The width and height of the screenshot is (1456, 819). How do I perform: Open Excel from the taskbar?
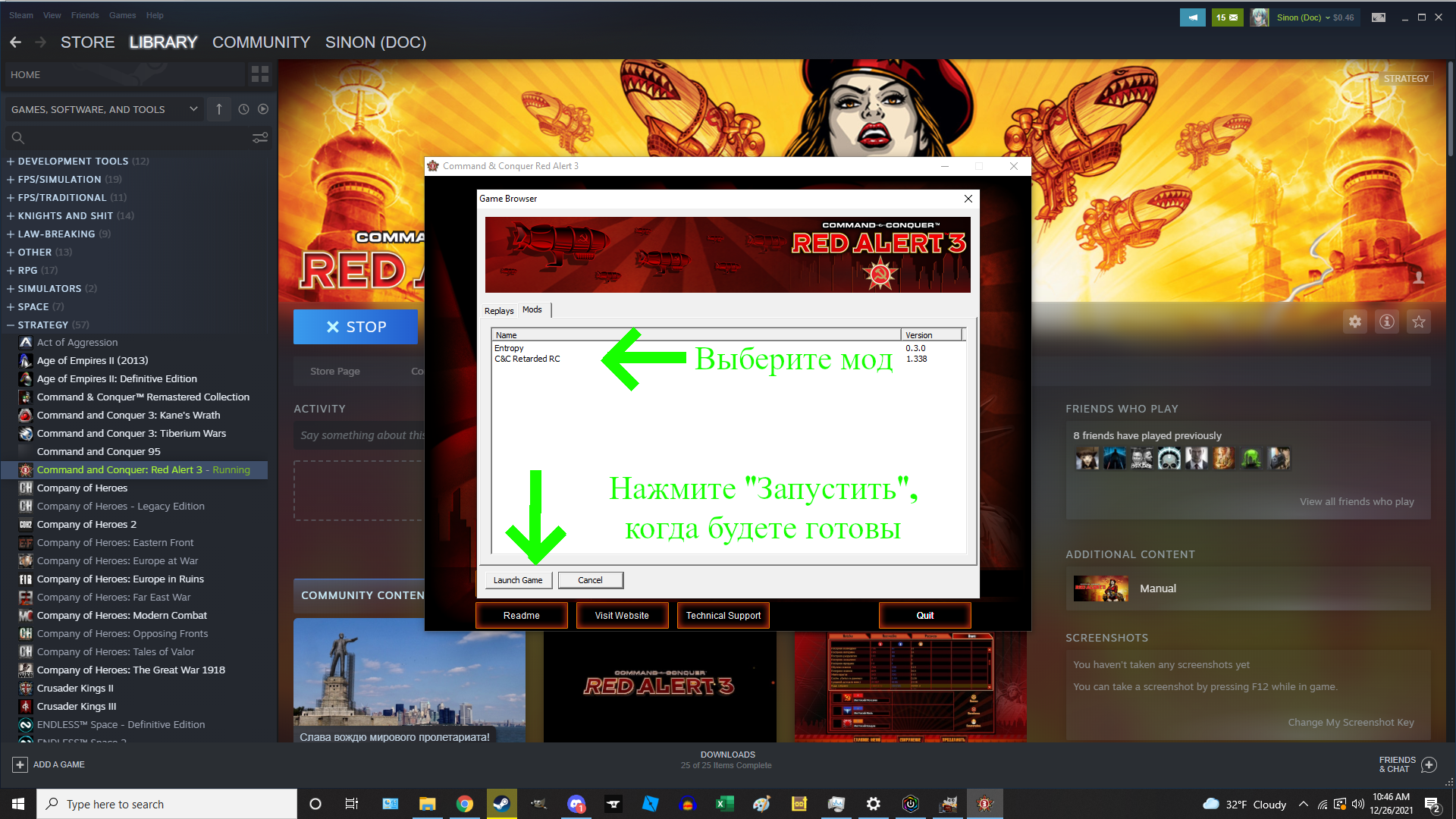pyautogui.click(x=725, y=804)
